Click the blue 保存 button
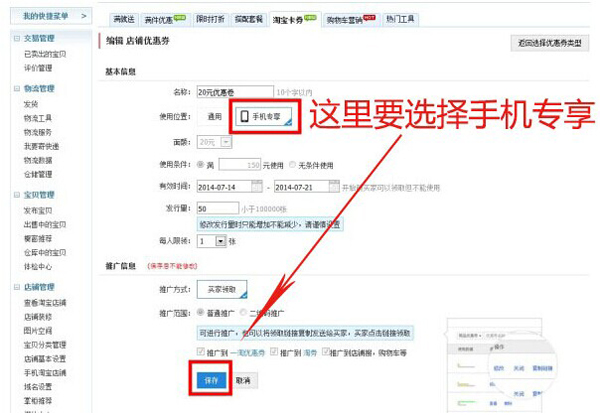Screen dimensions: 600x415 [209, 381]
